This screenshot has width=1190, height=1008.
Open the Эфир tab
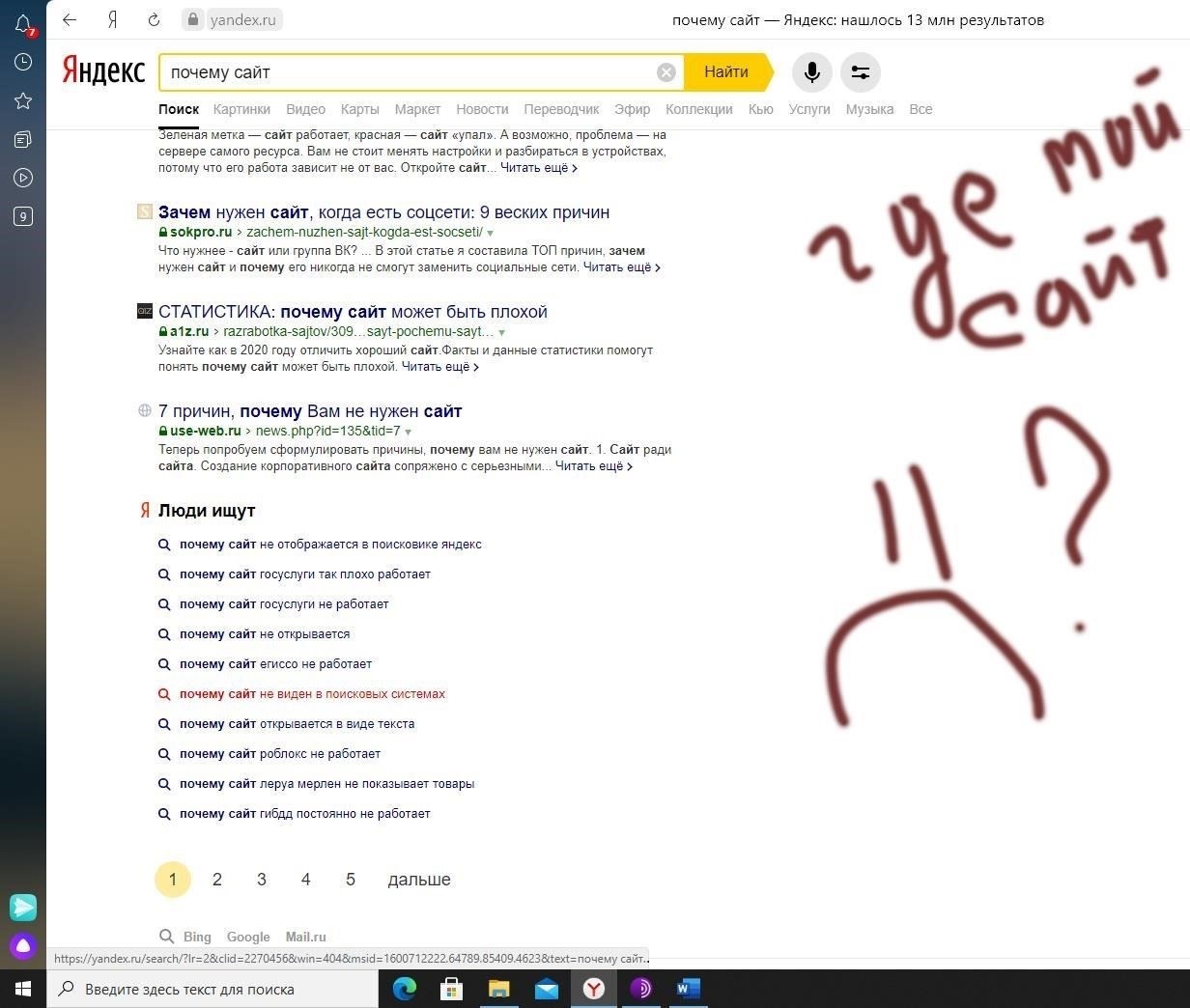(633, 109)
